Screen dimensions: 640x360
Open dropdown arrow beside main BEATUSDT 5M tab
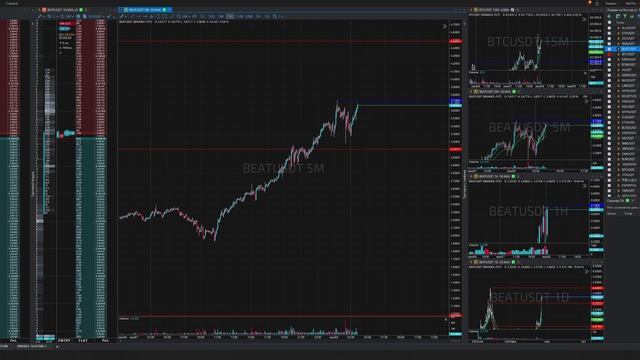pos(169,9)
